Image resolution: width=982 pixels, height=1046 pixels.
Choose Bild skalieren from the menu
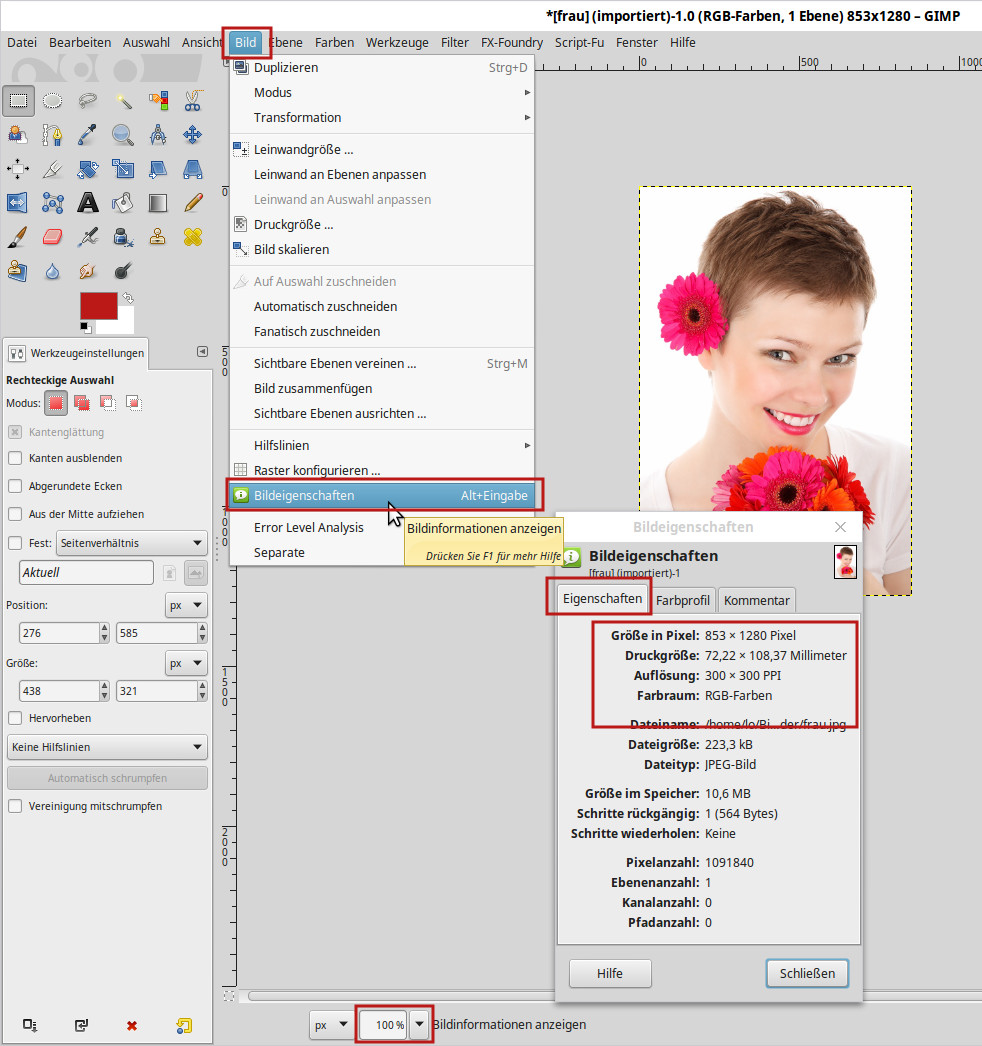click(x=291, y=249)
